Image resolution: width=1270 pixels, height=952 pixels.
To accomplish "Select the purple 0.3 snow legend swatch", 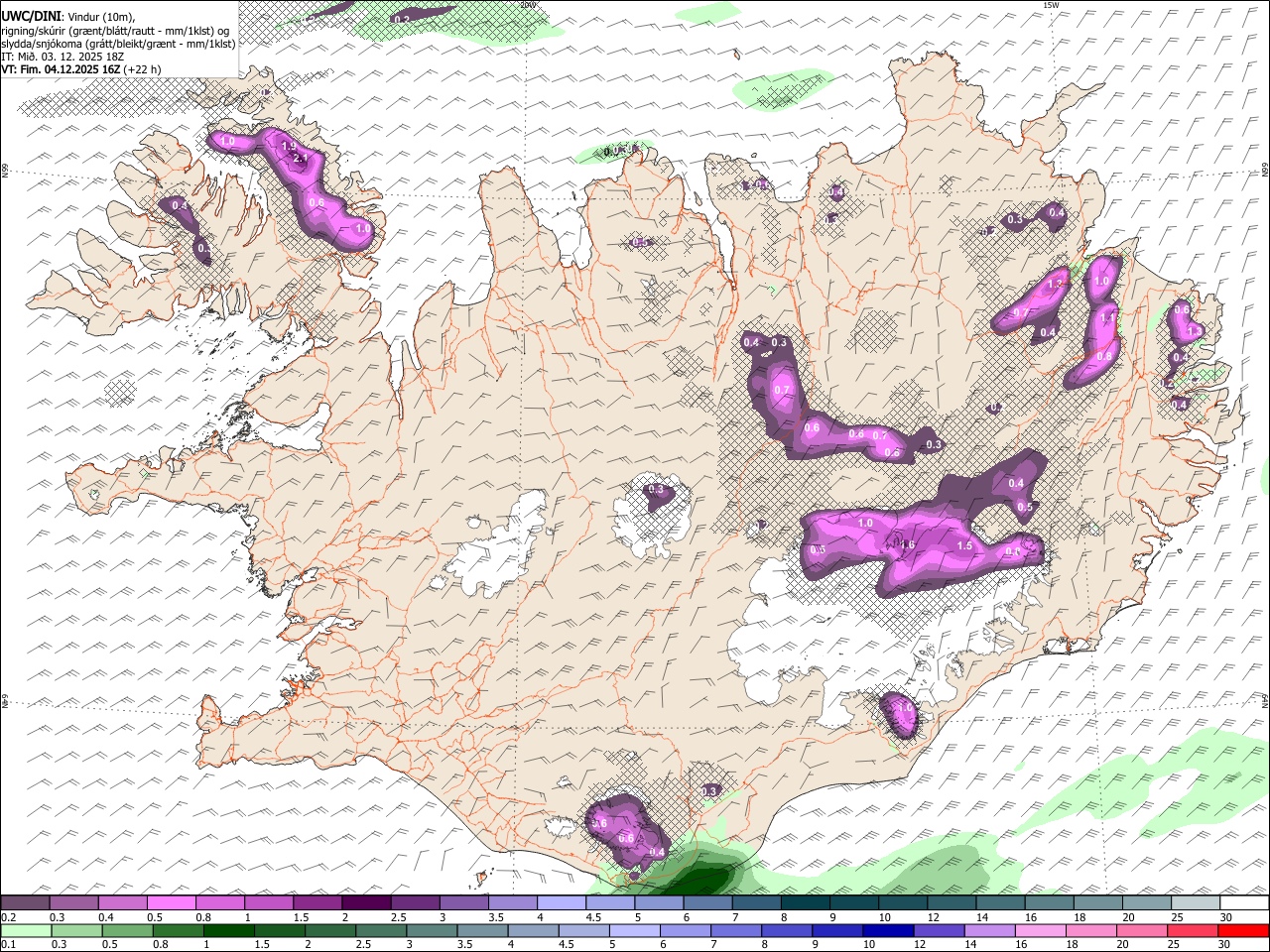I will (74, 903).
